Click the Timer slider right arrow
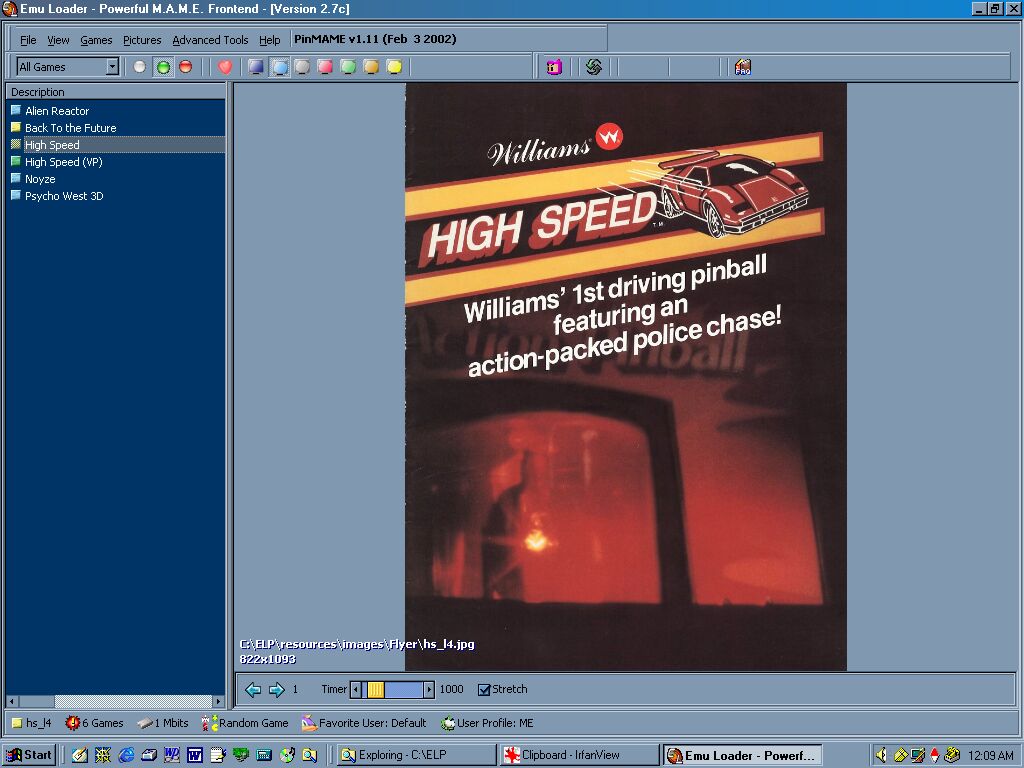 tap(428, 690)
